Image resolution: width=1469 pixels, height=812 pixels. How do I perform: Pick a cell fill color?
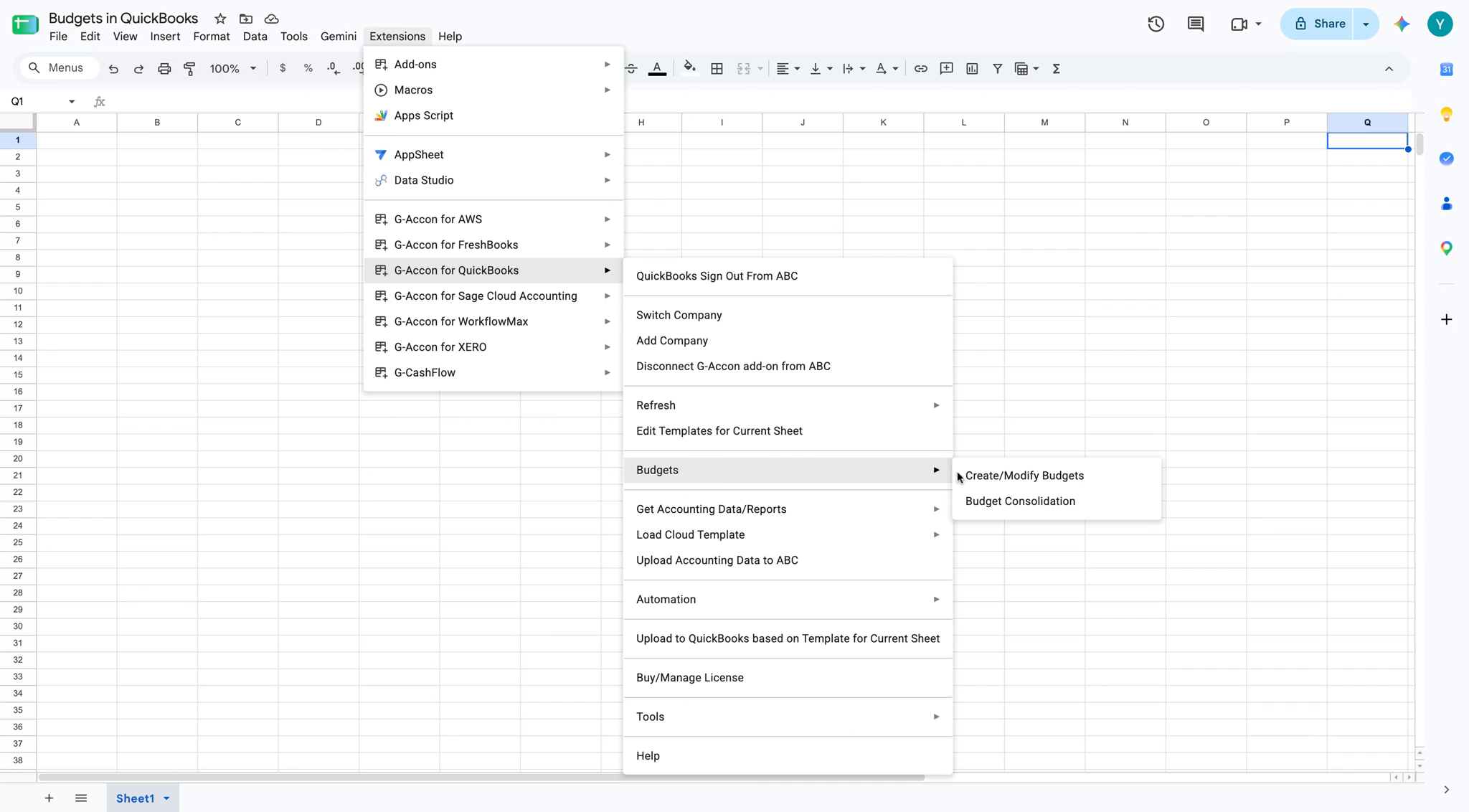click(x=689, y=69)
